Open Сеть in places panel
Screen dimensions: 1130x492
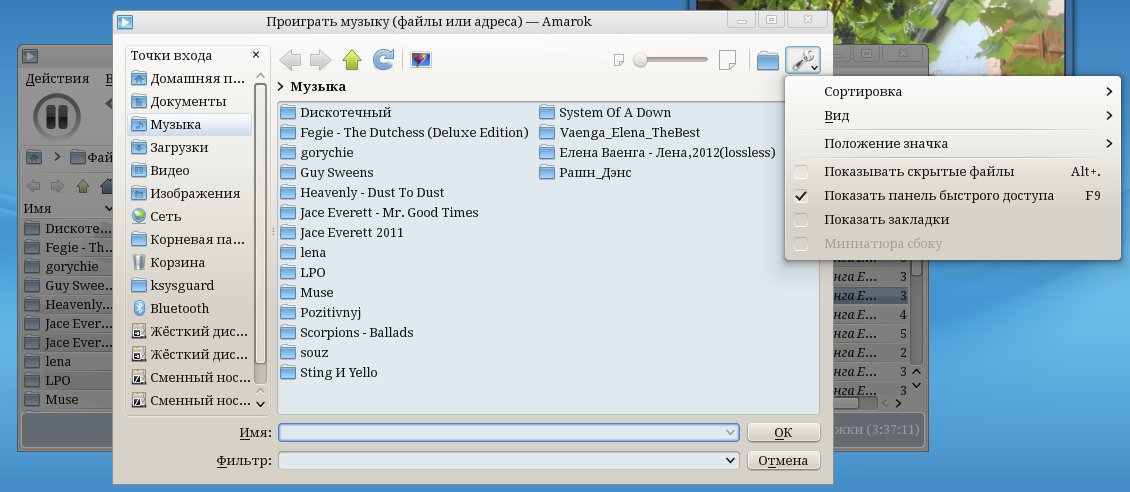tap(190, 216)
